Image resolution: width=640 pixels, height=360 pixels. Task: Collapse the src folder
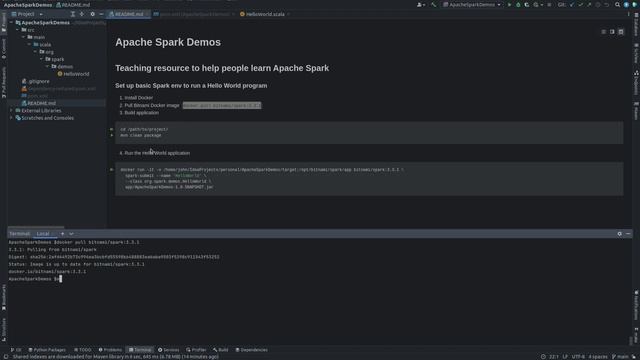18,30
